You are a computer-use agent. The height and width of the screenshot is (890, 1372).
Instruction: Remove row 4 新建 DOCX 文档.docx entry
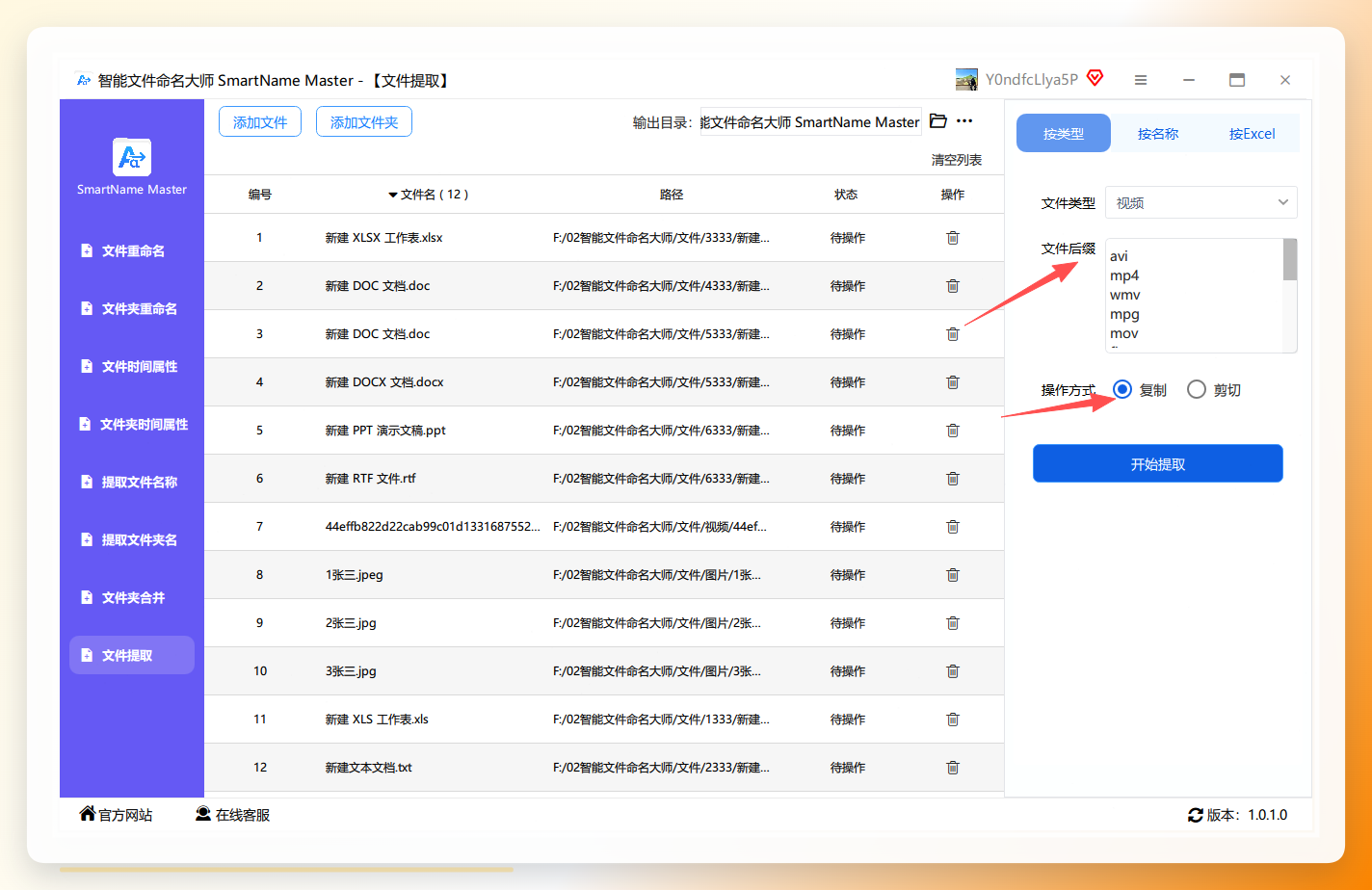tap(953, 382)
